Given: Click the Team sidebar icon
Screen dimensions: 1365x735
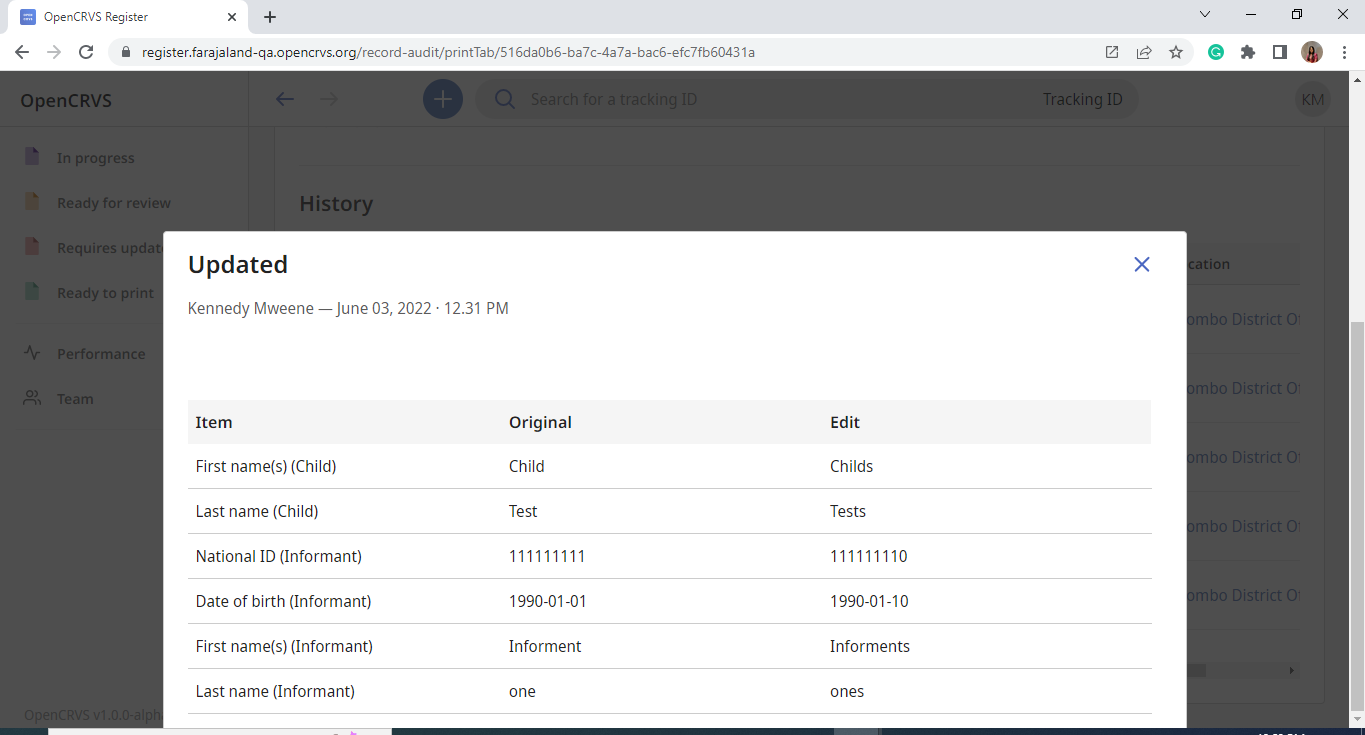Looking at the screenshot, I should coord(31,398).
